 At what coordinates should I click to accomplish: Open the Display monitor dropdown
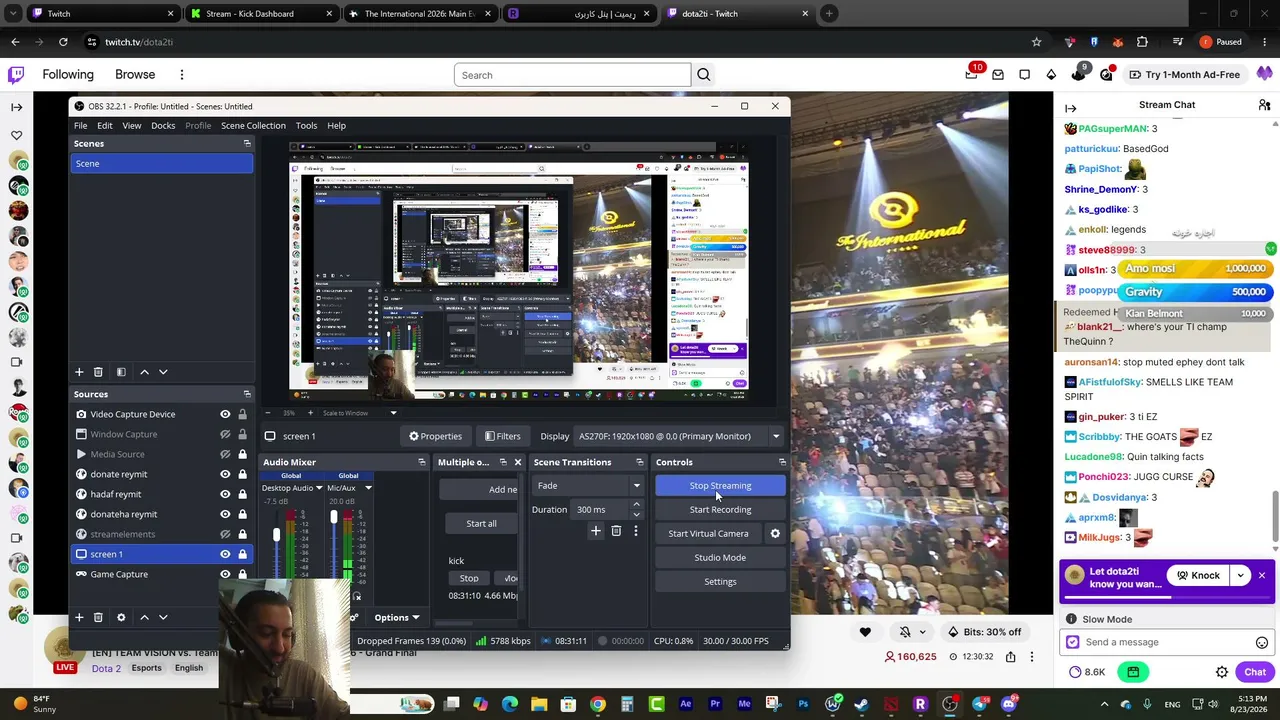[x=679, y=436]
